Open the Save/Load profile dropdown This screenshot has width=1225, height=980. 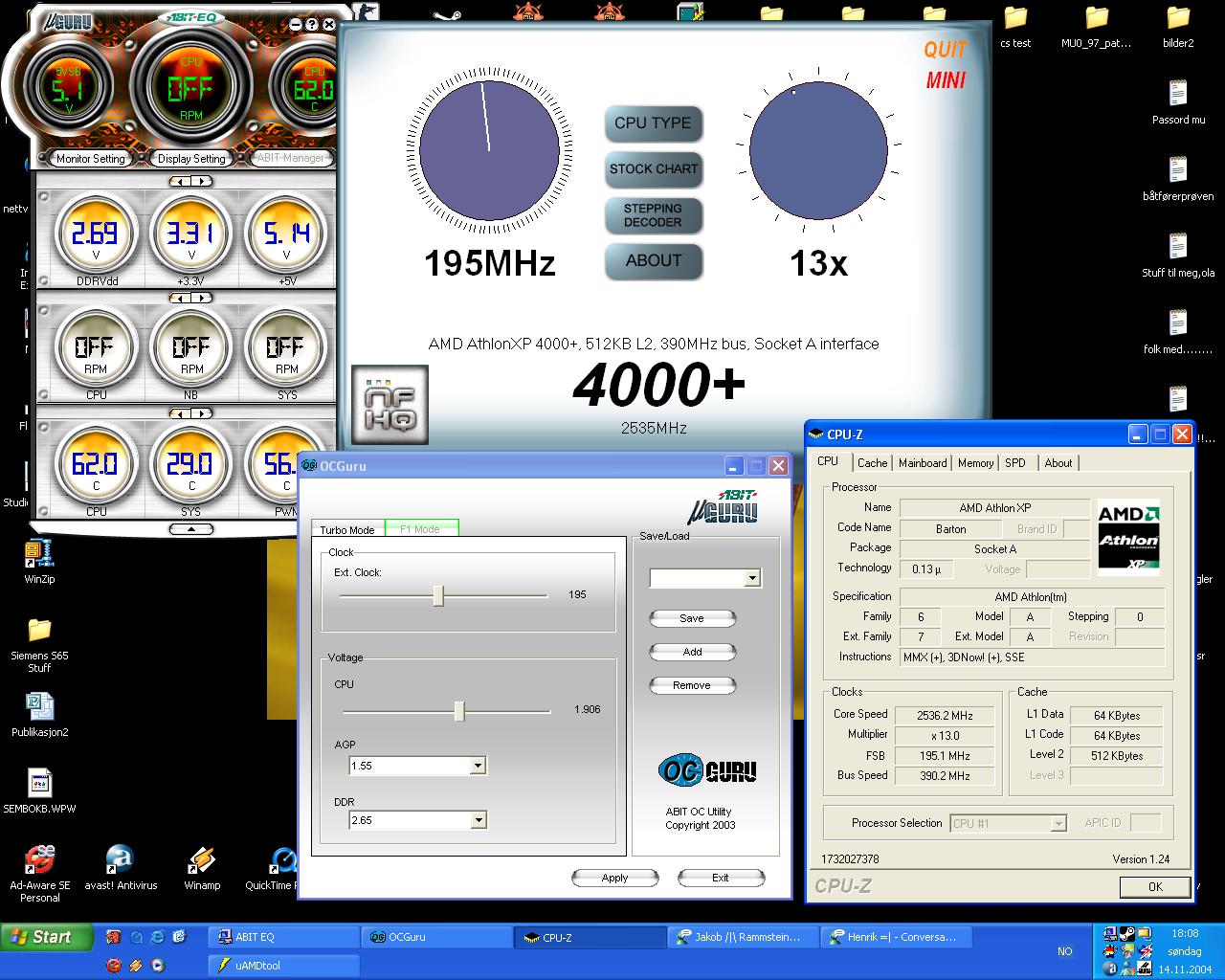pyautogui.click(x=752, y=578)
